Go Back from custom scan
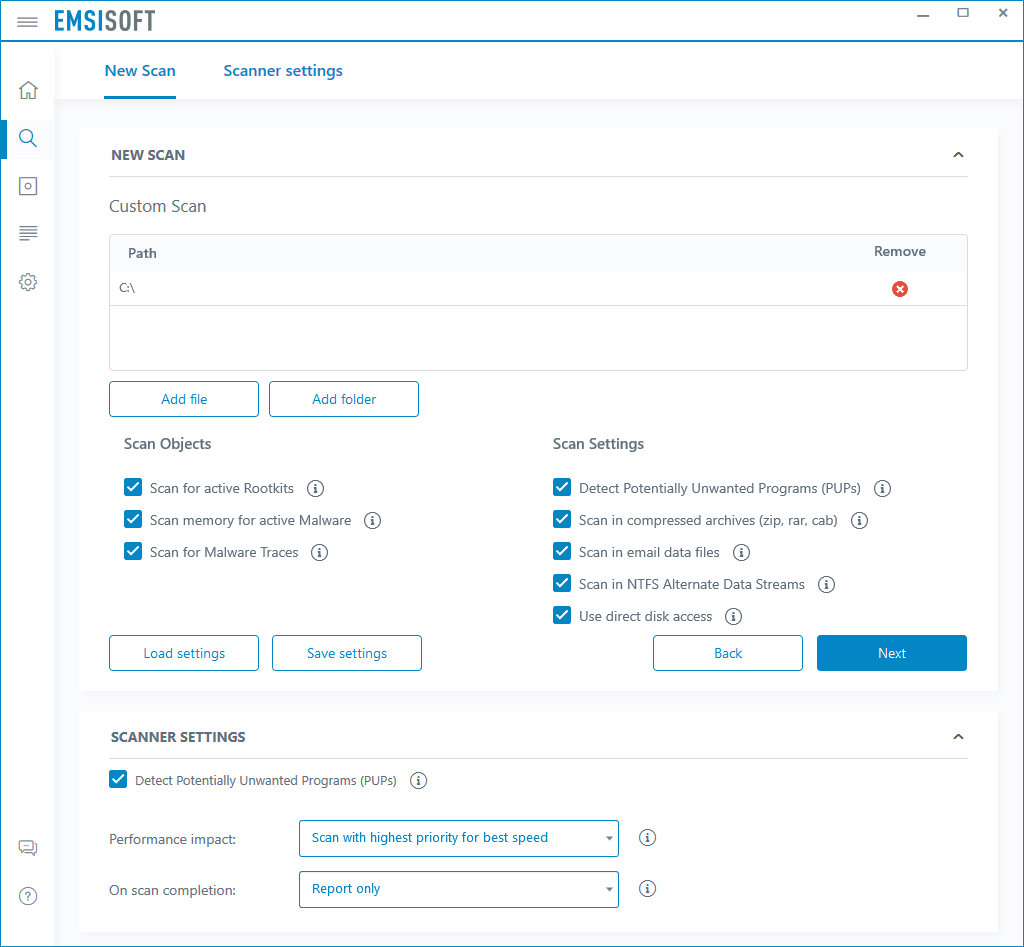This screenshot has width=1024, height=947. click(x=728, y=653)
